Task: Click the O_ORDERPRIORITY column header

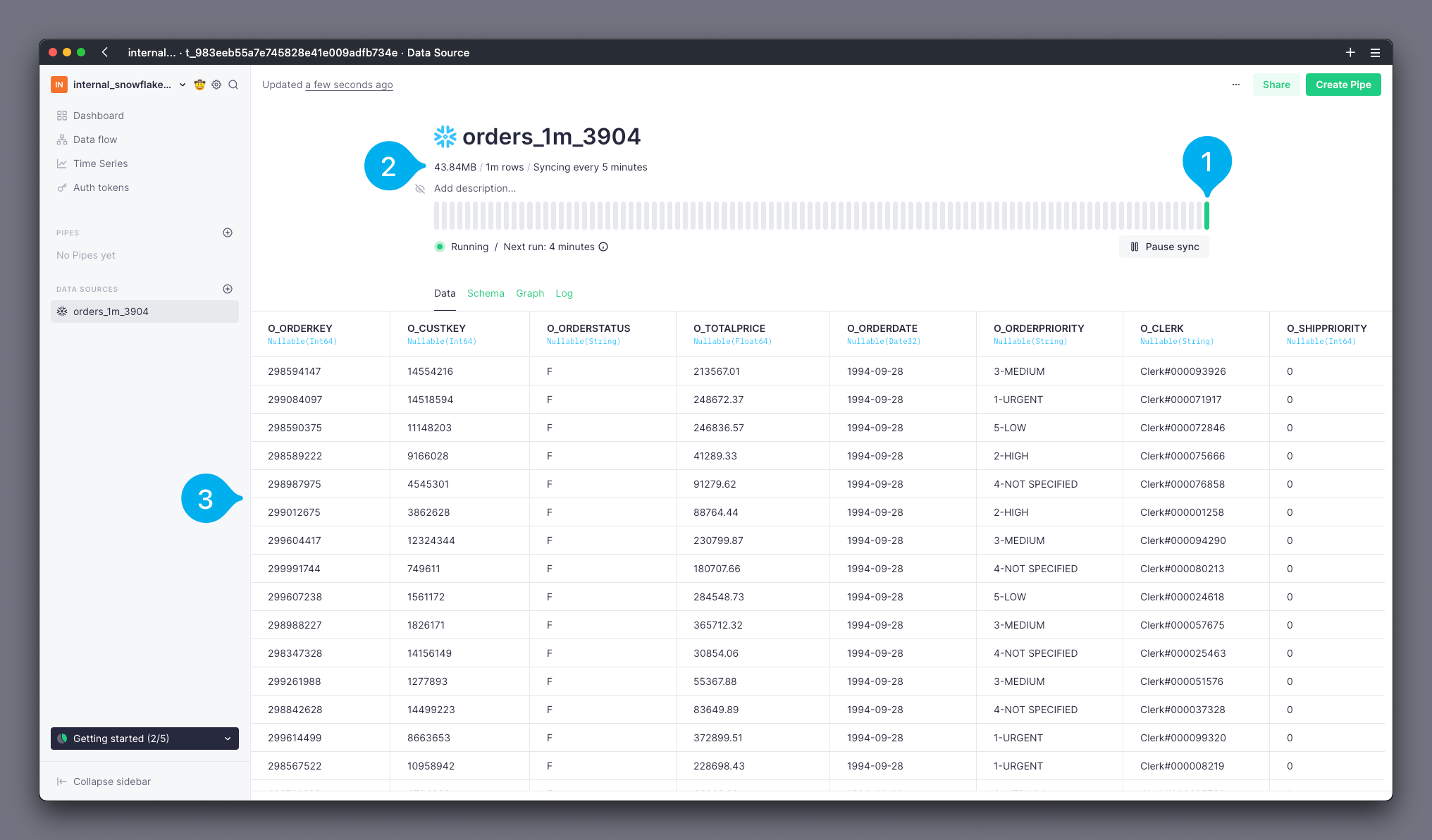Action: 1049,334
